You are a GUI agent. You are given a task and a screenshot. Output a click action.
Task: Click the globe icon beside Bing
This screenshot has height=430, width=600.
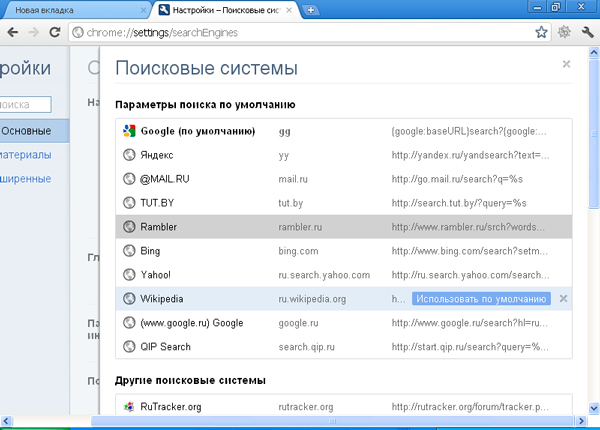[x=129, y=251]
